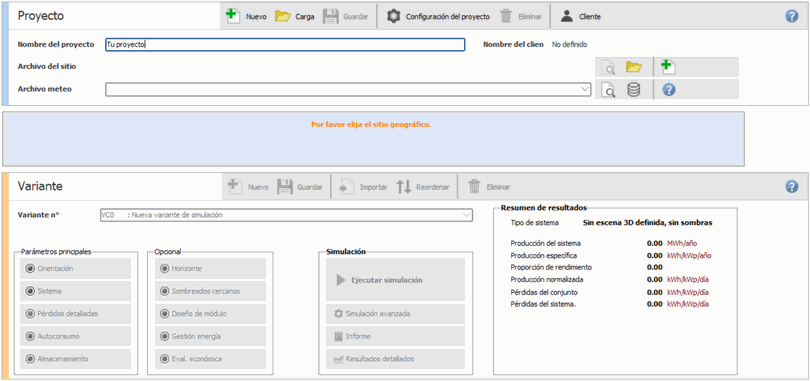The width and height of the screenshot is (810, 381).
Task: Open help for the Proyecto section
Action: click(791, 16)
